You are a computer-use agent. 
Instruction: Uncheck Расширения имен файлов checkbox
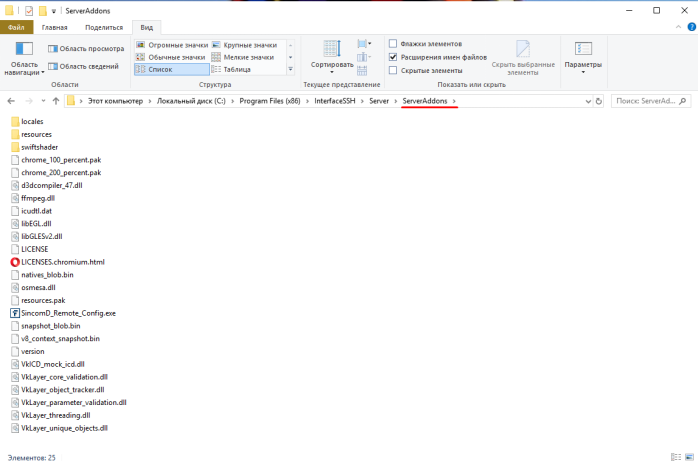click(x=394, y=57)
